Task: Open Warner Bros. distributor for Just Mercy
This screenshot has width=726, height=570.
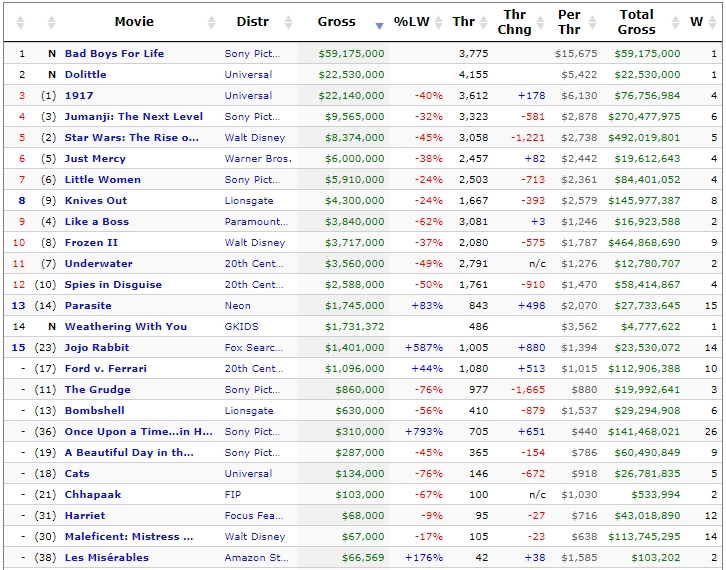Action: (x=258, y=159)
